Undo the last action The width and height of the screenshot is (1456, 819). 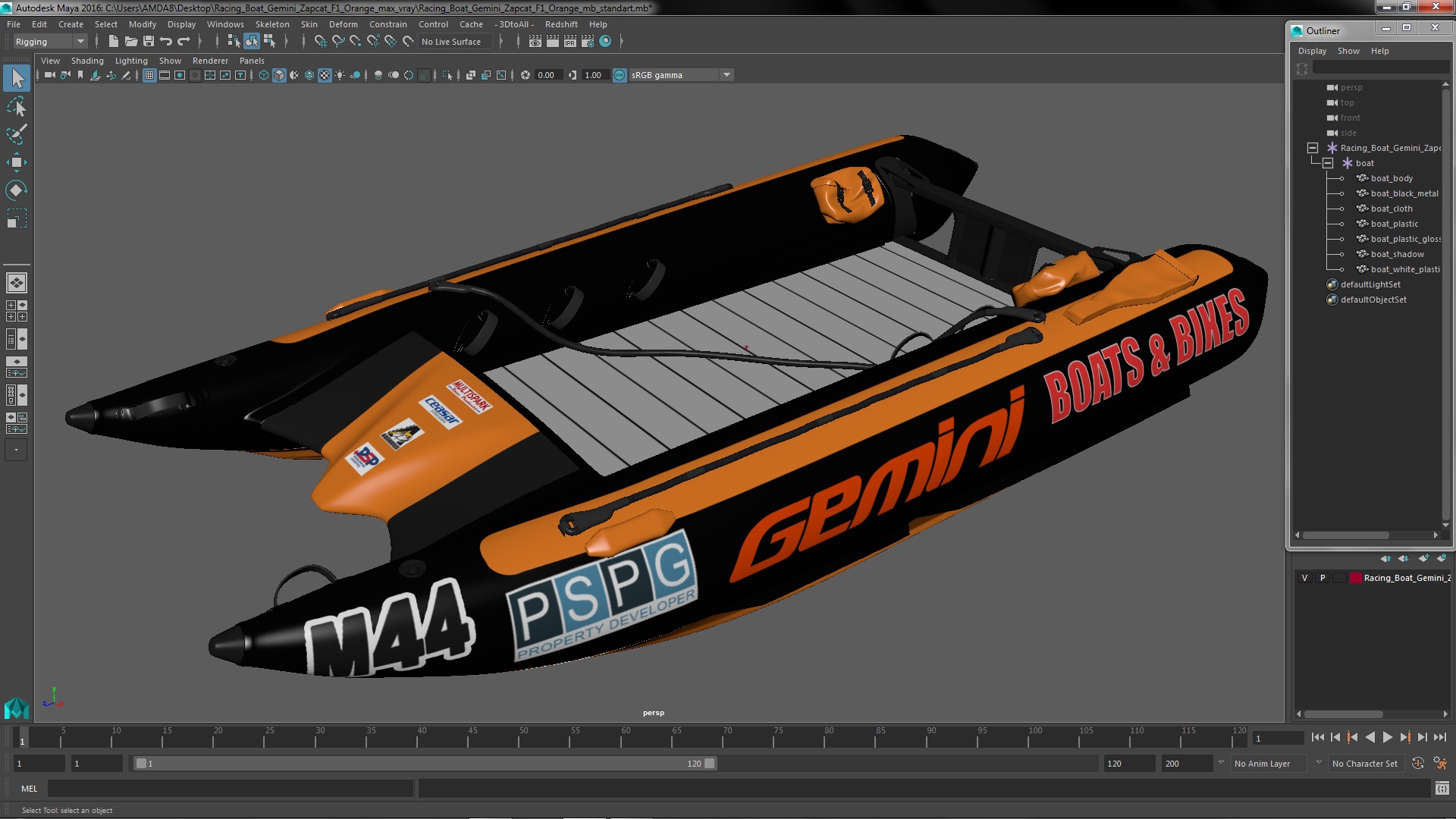(x=166, y=42)
